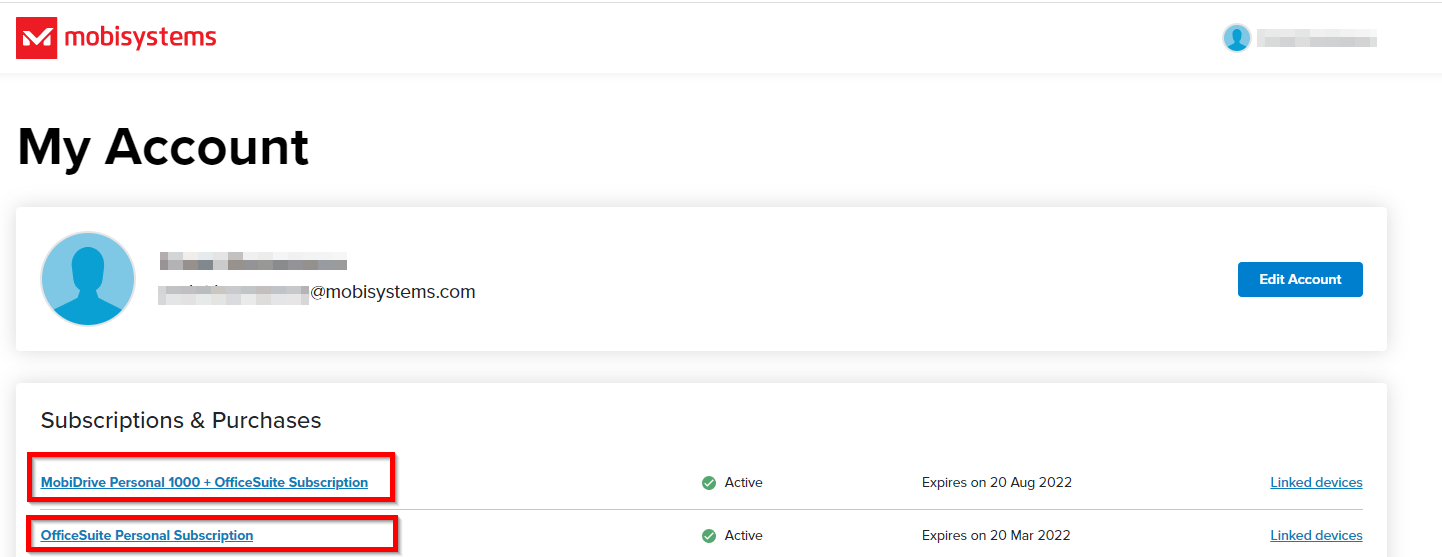
Task: Click the mobisystems wordmark text in header
Action: (140, 38)
